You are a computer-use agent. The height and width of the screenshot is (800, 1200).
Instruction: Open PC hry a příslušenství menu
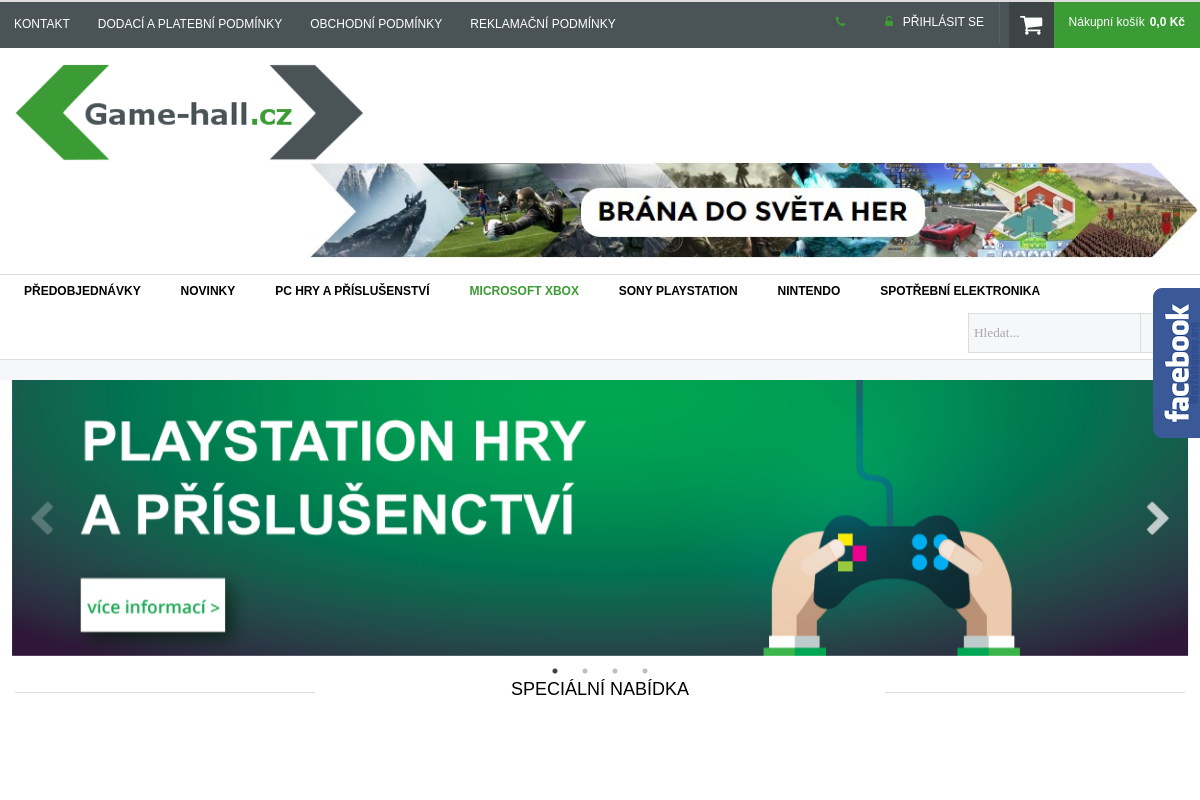[352, 291]
